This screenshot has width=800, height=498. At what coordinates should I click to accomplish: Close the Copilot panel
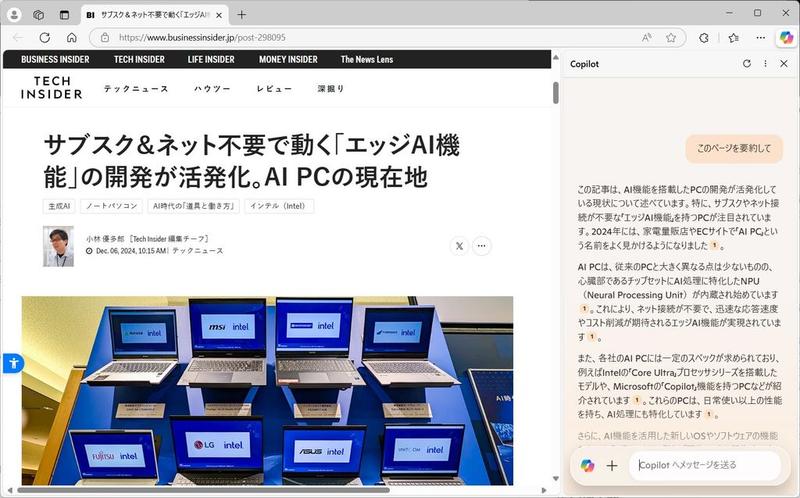[784, 63]
